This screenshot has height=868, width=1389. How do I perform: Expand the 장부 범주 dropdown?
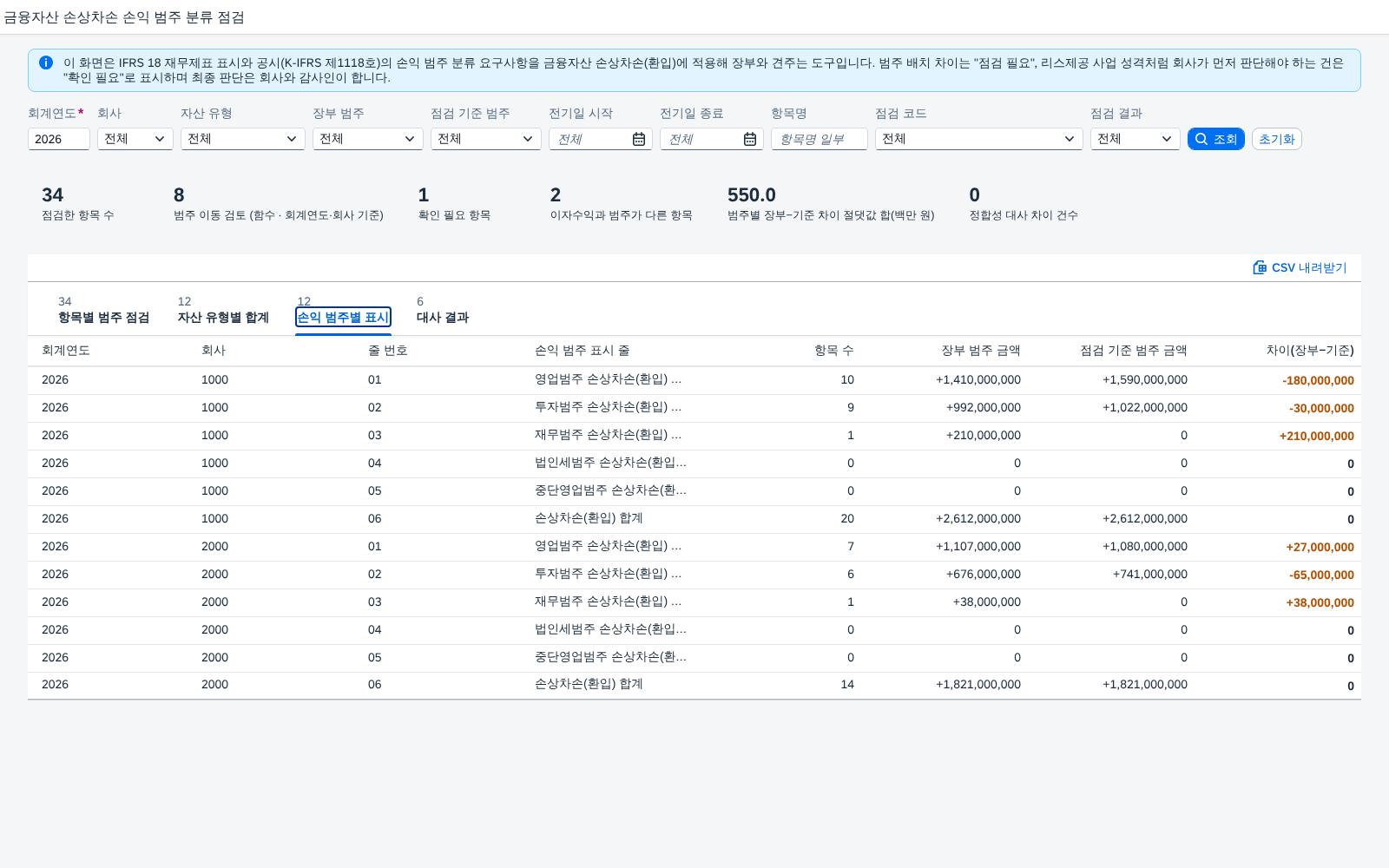click(x=368, y=139)
